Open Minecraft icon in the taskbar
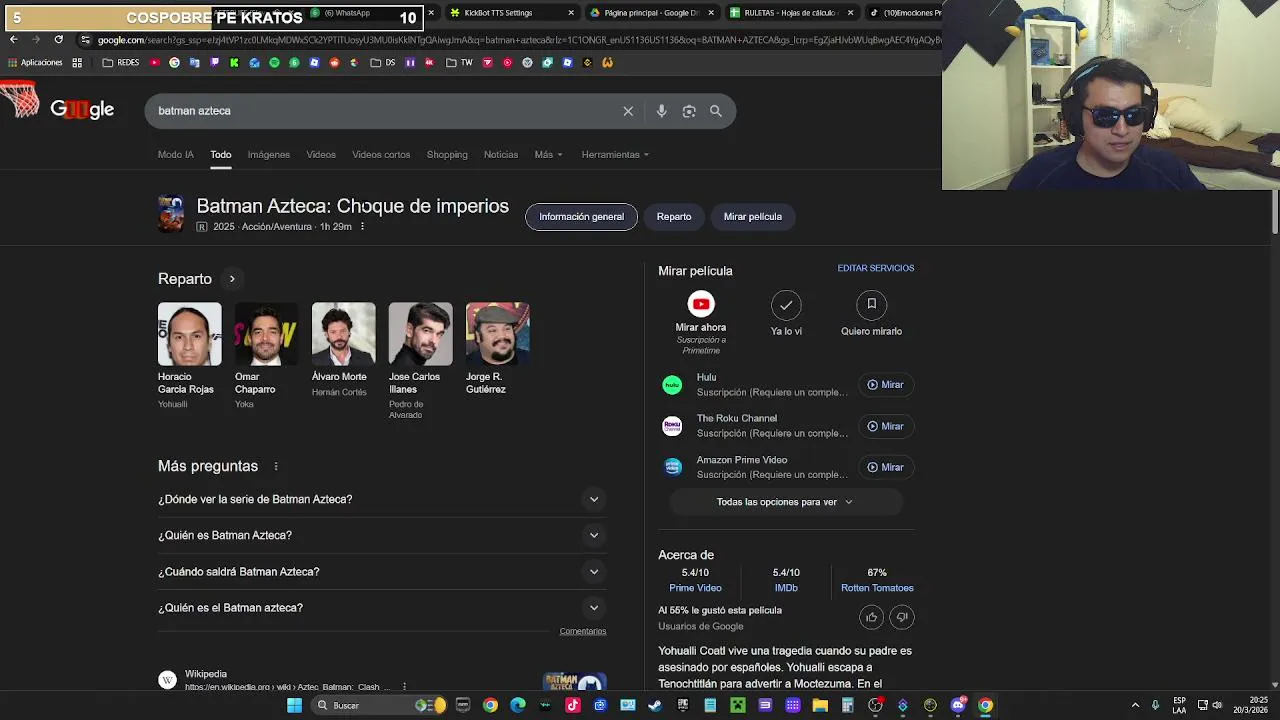 click(738, 705)
